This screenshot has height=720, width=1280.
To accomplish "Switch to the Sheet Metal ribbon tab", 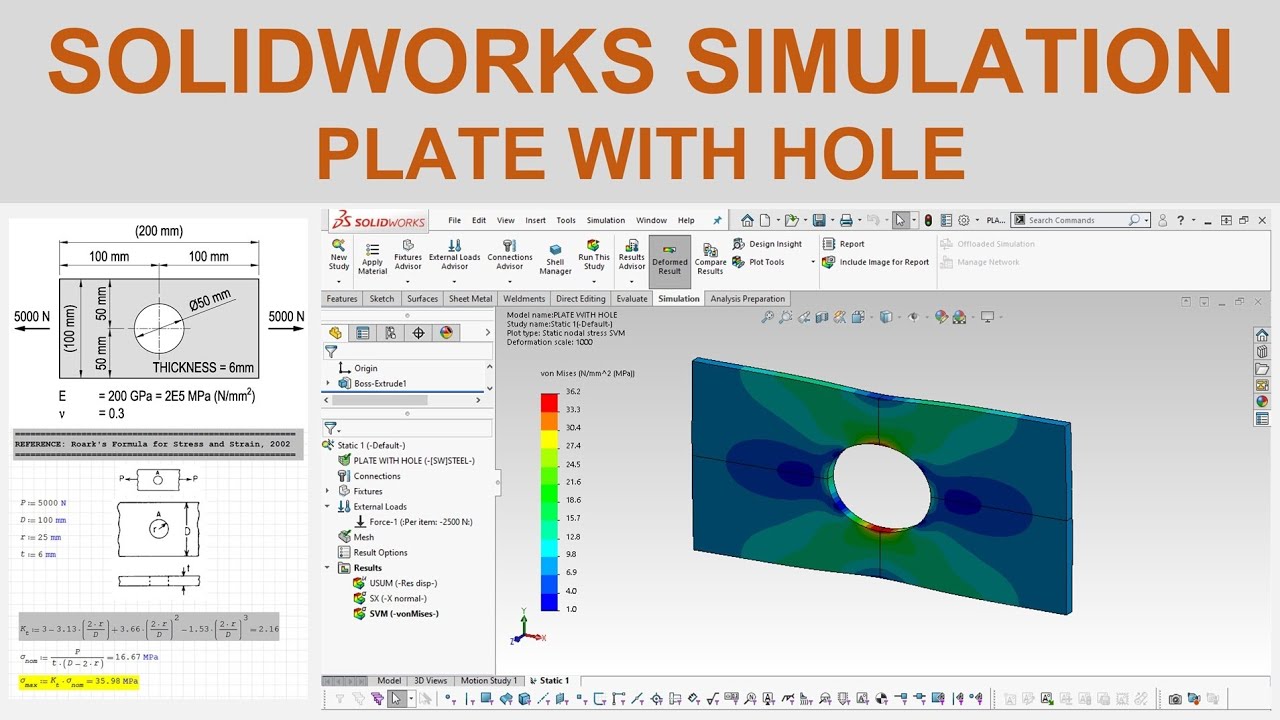I will click(470, 298).
